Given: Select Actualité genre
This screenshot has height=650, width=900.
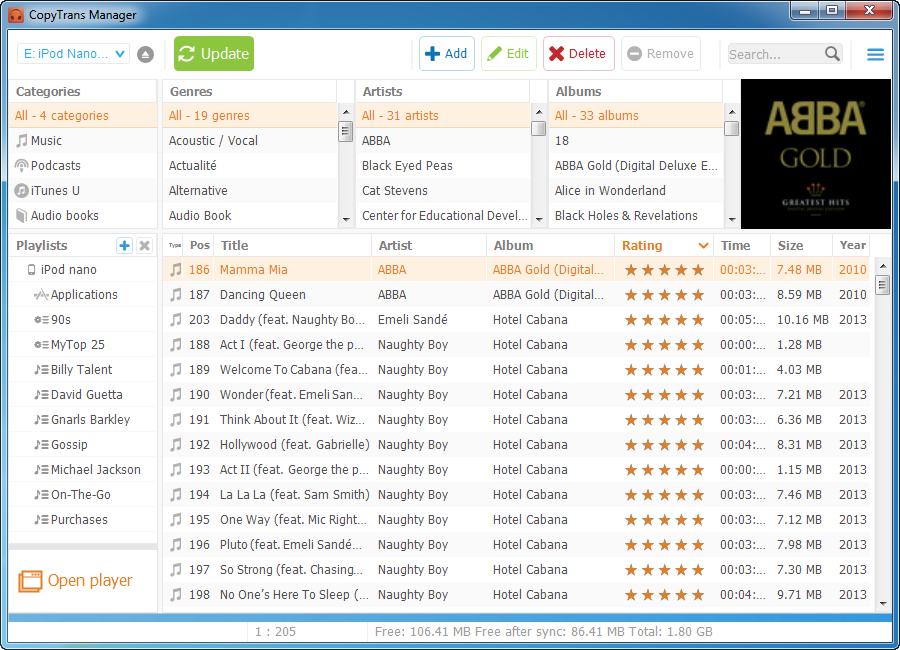Looking at the screenshot, I should (x=250, y=166).
